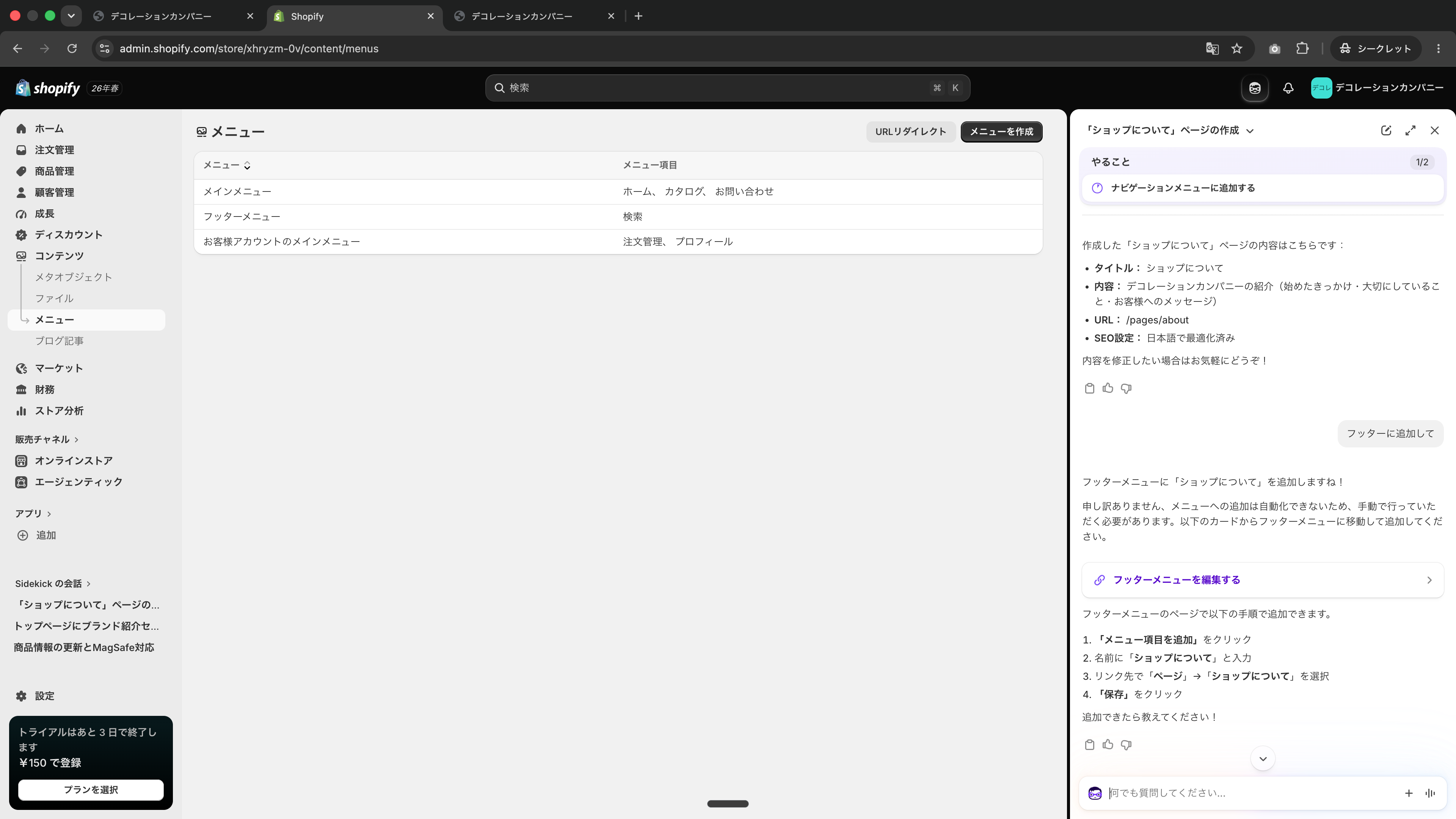1456x819 pixels.
Task: Sort the table by the メニュー column
Action: (227, 165)
